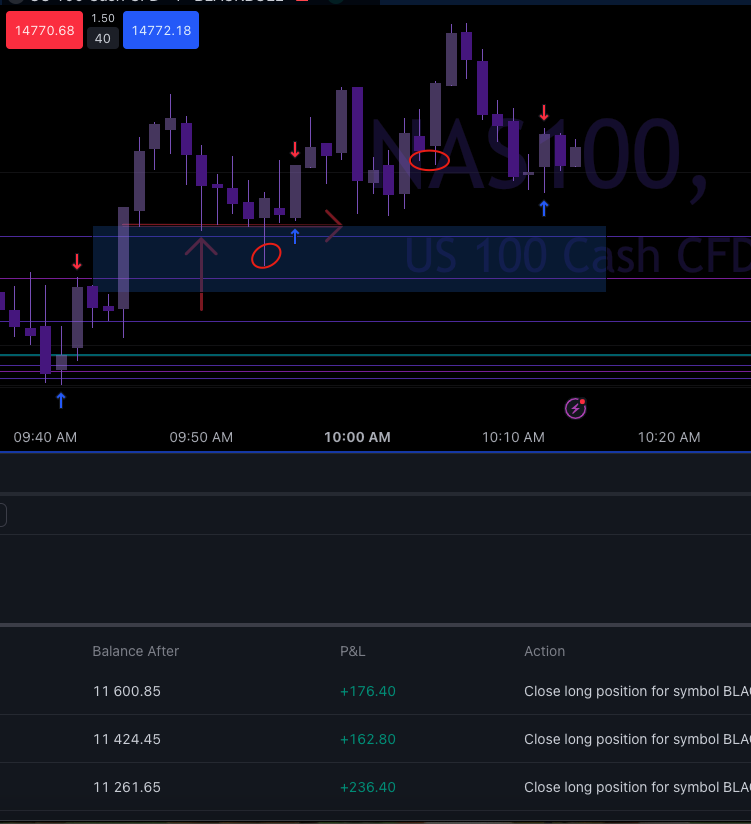Click the bold 10:00 AM time label
This screenshot has width=751, height=824.
pyautogui.click(x=357, y=437)
